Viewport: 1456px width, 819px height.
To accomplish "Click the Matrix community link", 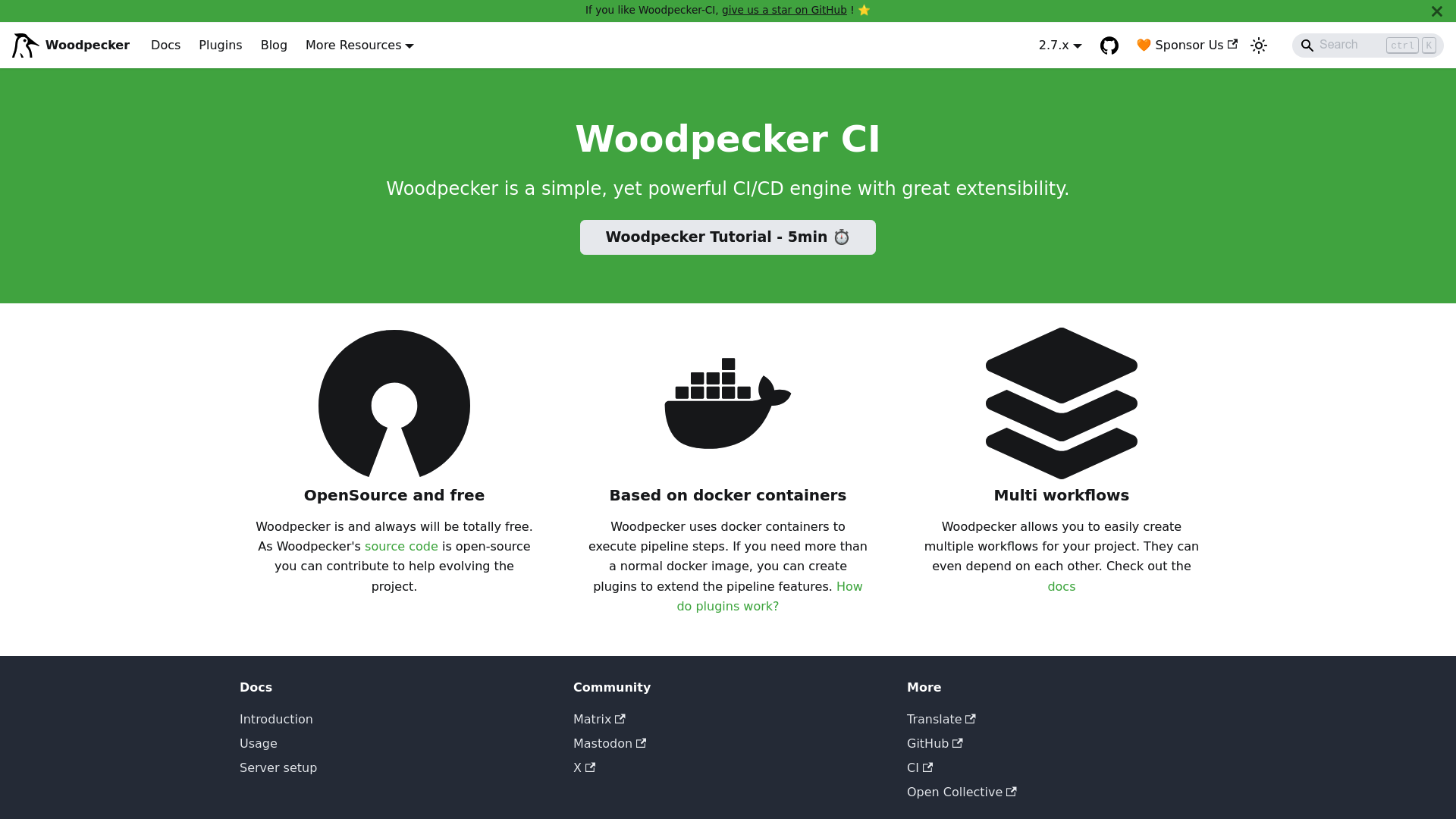I will [599, 719].
